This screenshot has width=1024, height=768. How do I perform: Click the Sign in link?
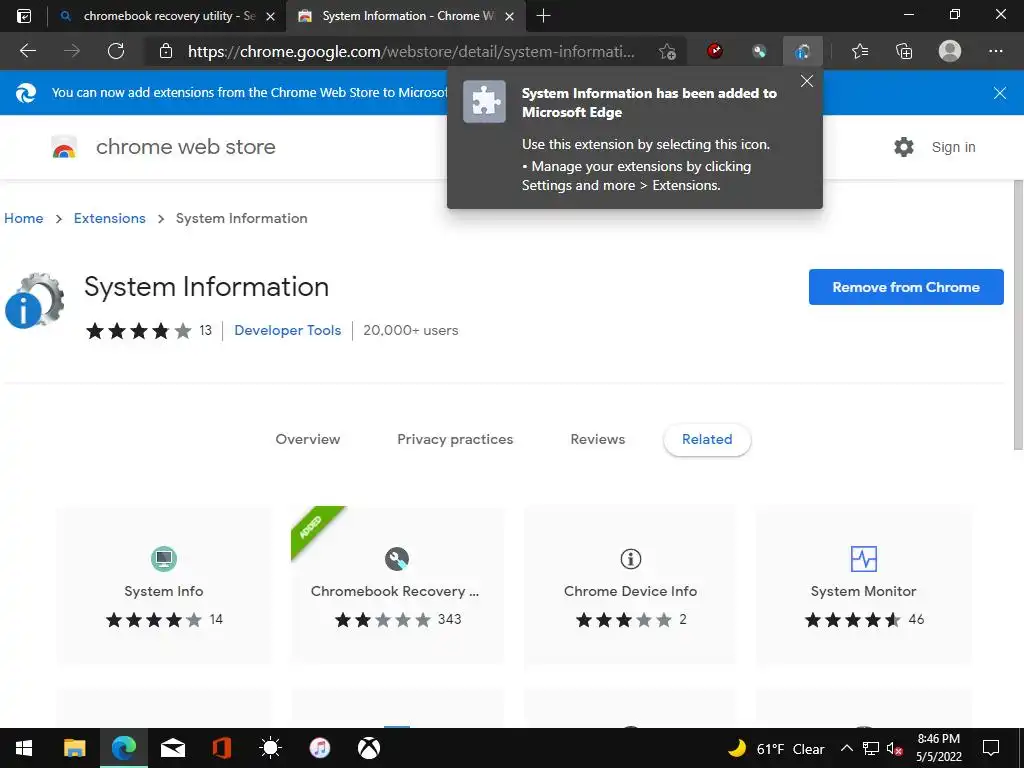[953, 148]
